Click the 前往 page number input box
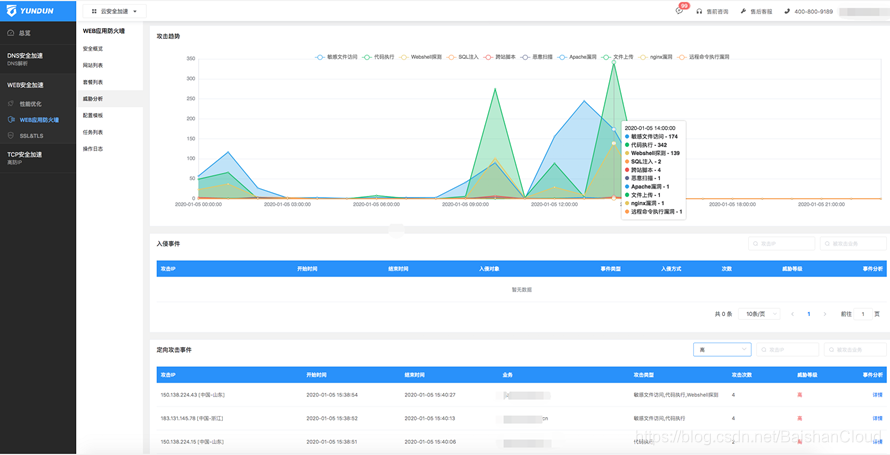Viewport: 890px width, 455px height. click(x=863, y=314)
